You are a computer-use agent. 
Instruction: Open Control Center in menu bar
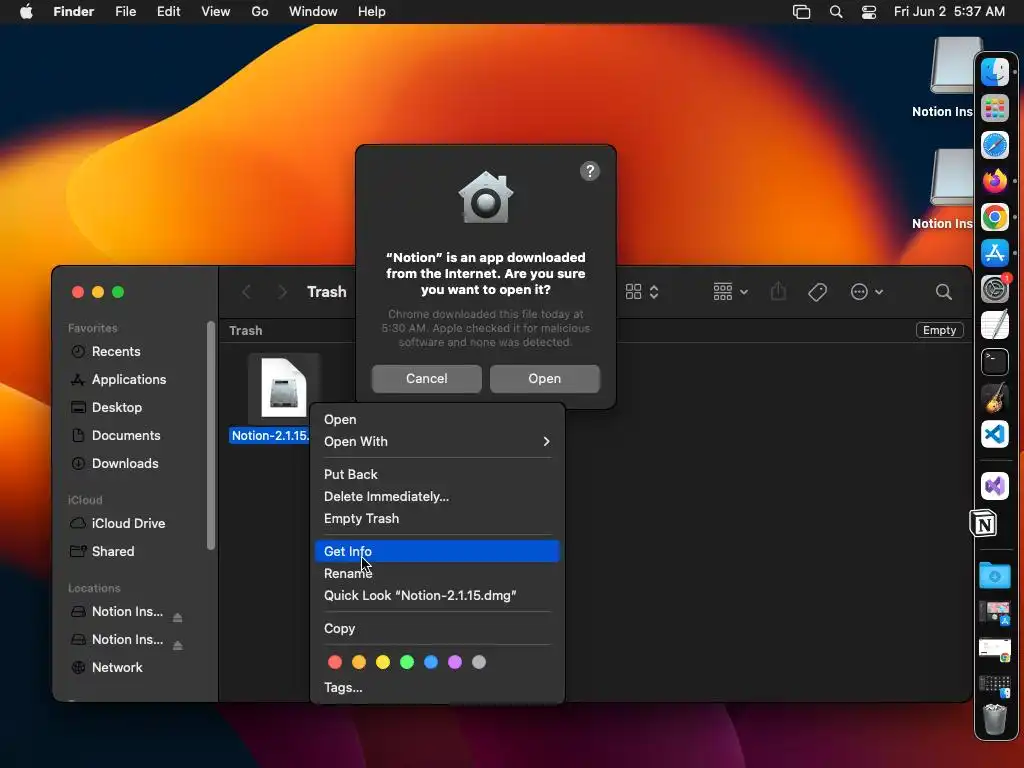click(869, 12)
